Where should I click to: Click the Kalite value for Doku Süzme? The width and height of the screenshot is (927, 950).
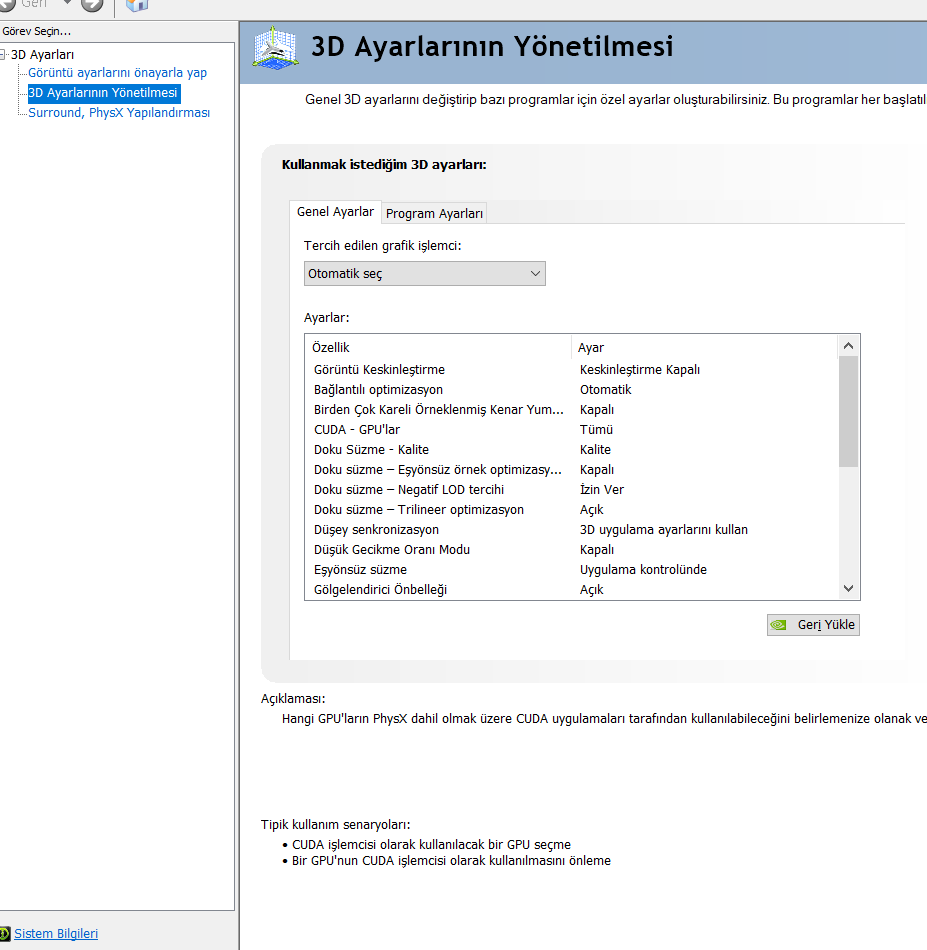(x=595, y=450)
